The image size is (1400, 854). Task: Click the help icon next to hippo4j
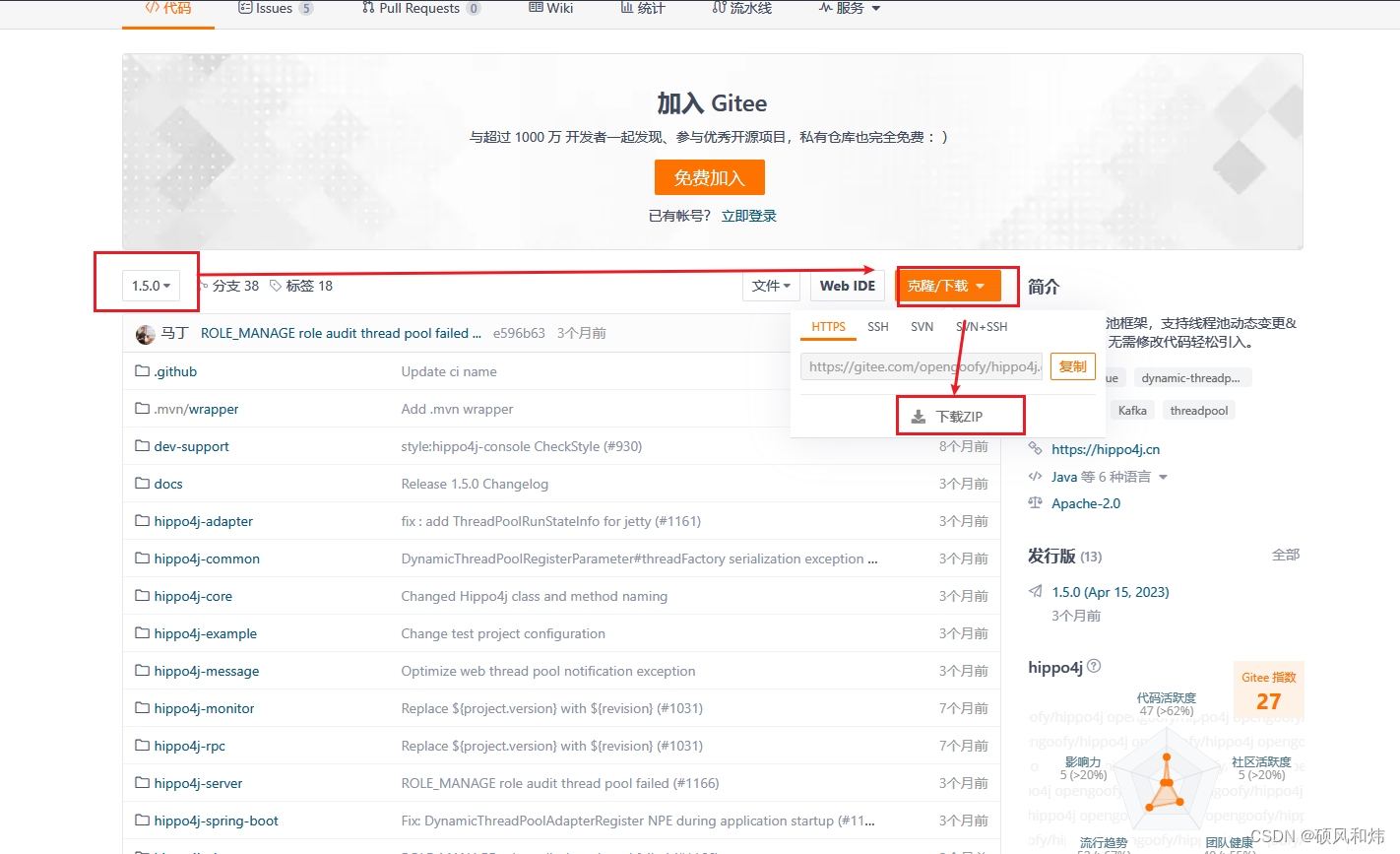pyautogui.click(x=1094, y=666)
